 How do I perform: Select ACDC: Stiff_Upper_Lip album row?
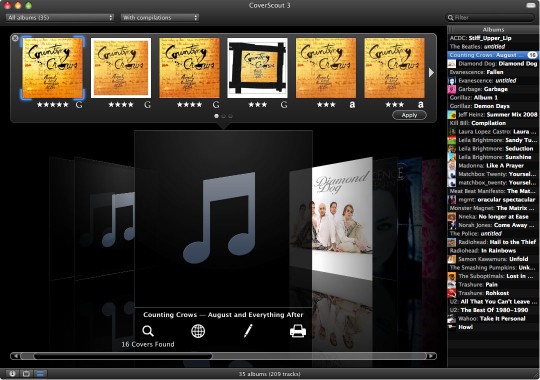(493, 38)
